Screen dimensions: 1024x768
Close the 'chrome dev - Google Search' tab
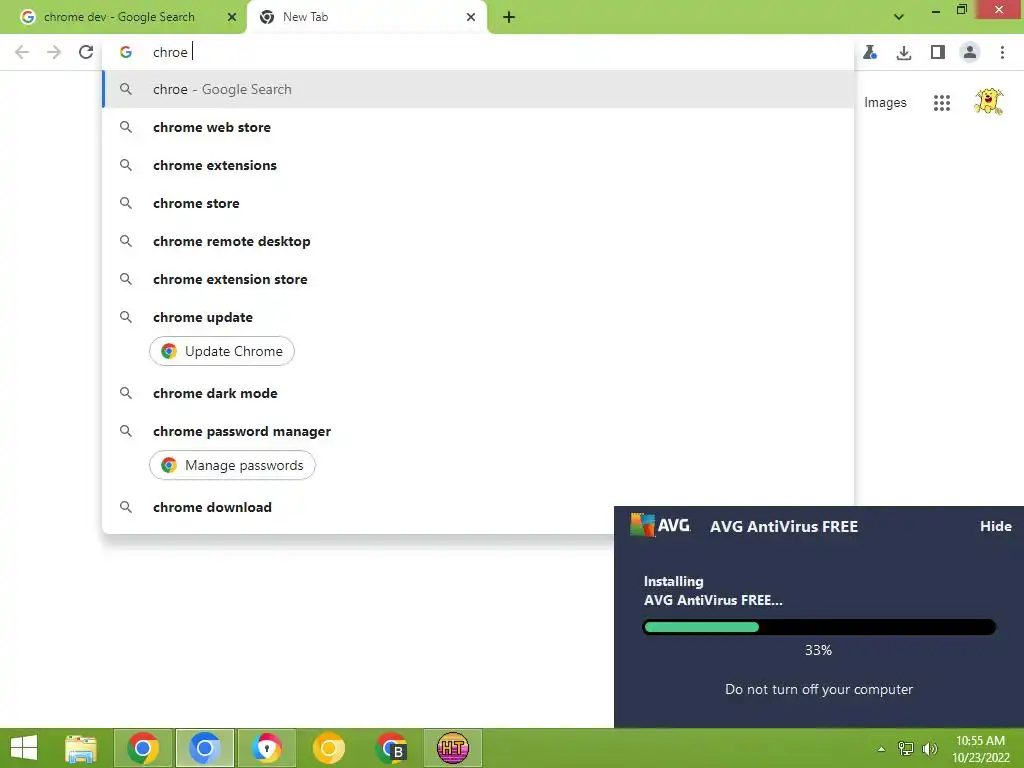tap(232, 17)
